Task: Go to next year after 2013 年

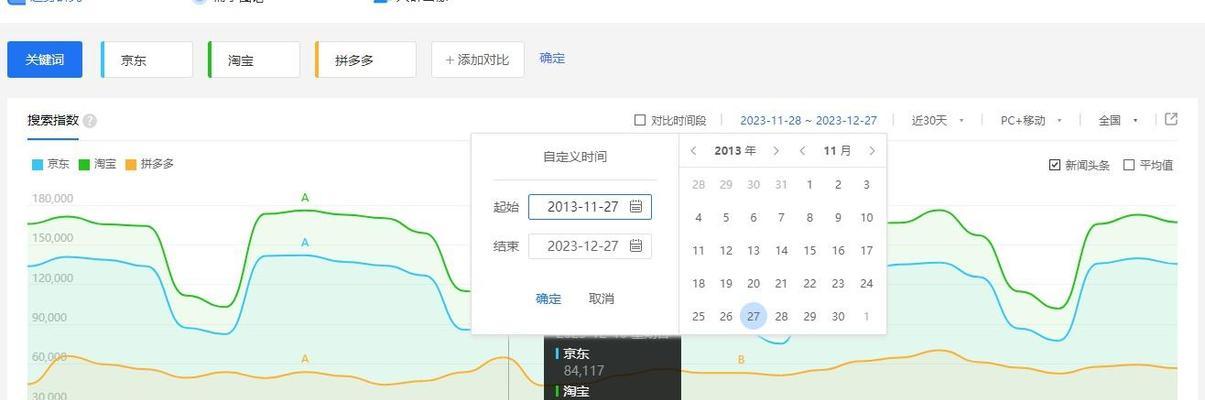Action: pyautogui.click(x=775, y=151)
